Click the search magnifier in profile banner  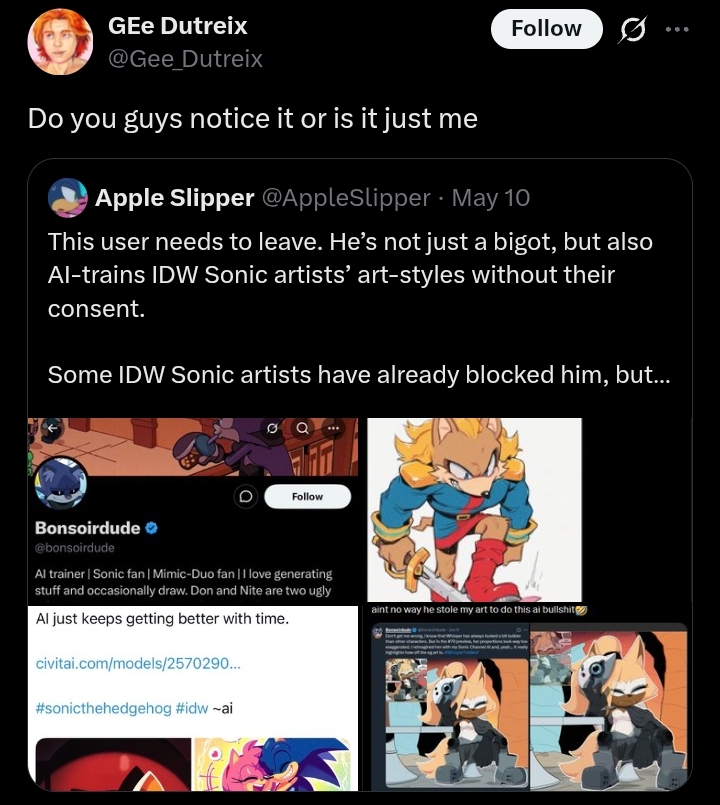tap(303, 427)
